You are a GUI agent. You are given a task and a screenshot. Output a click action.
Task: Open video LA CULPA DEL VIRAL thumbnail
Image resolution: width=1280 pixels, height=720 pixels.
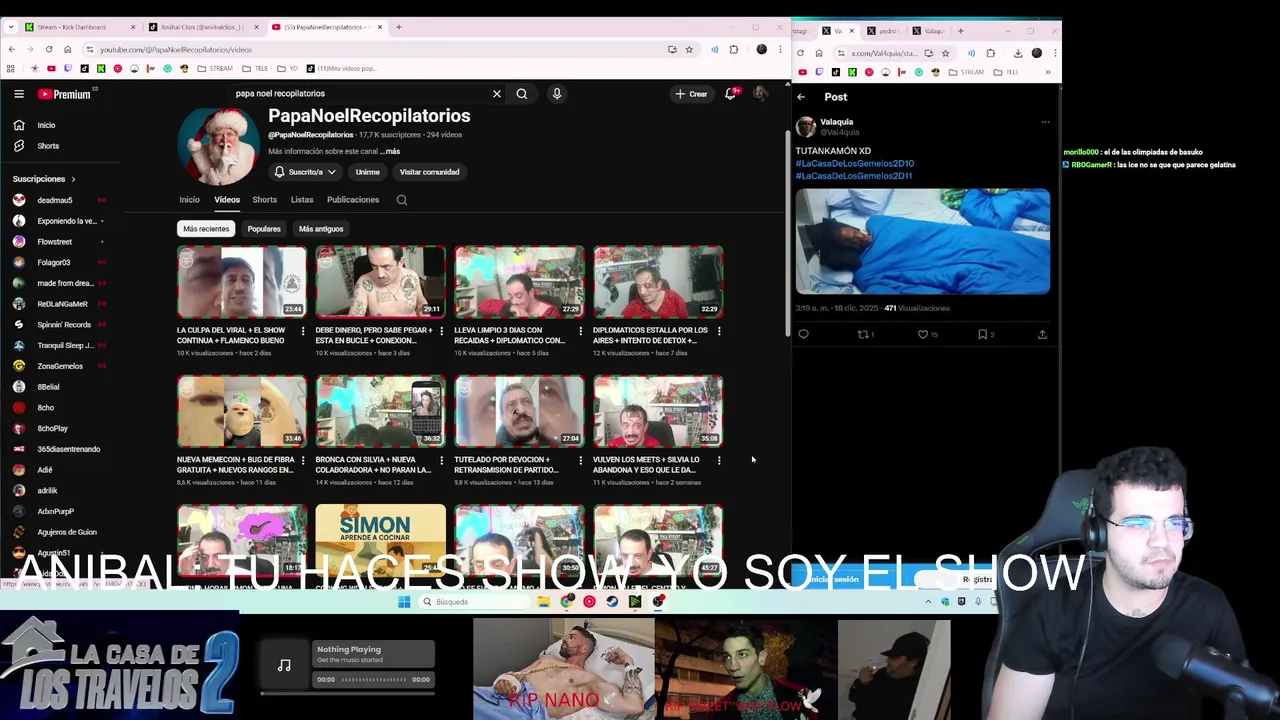[242, 281]
